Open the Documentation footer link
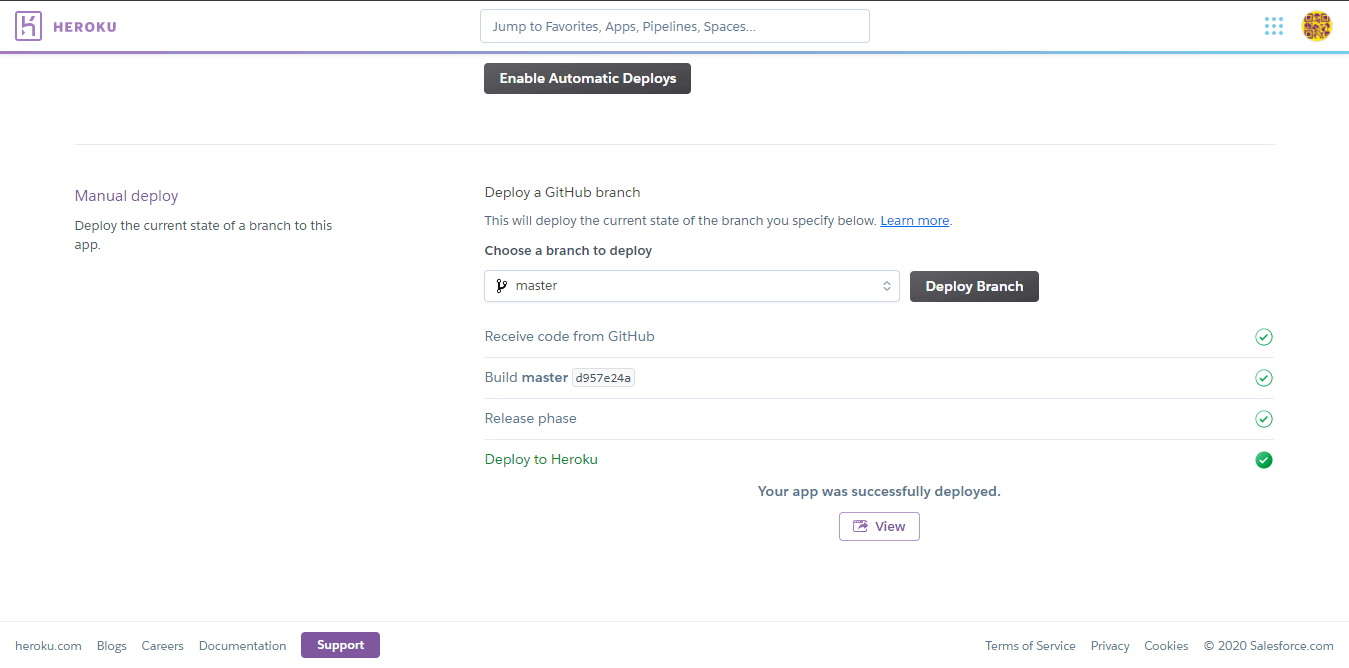This screenshot has height=668, width=1349. (x=243, y=646)
